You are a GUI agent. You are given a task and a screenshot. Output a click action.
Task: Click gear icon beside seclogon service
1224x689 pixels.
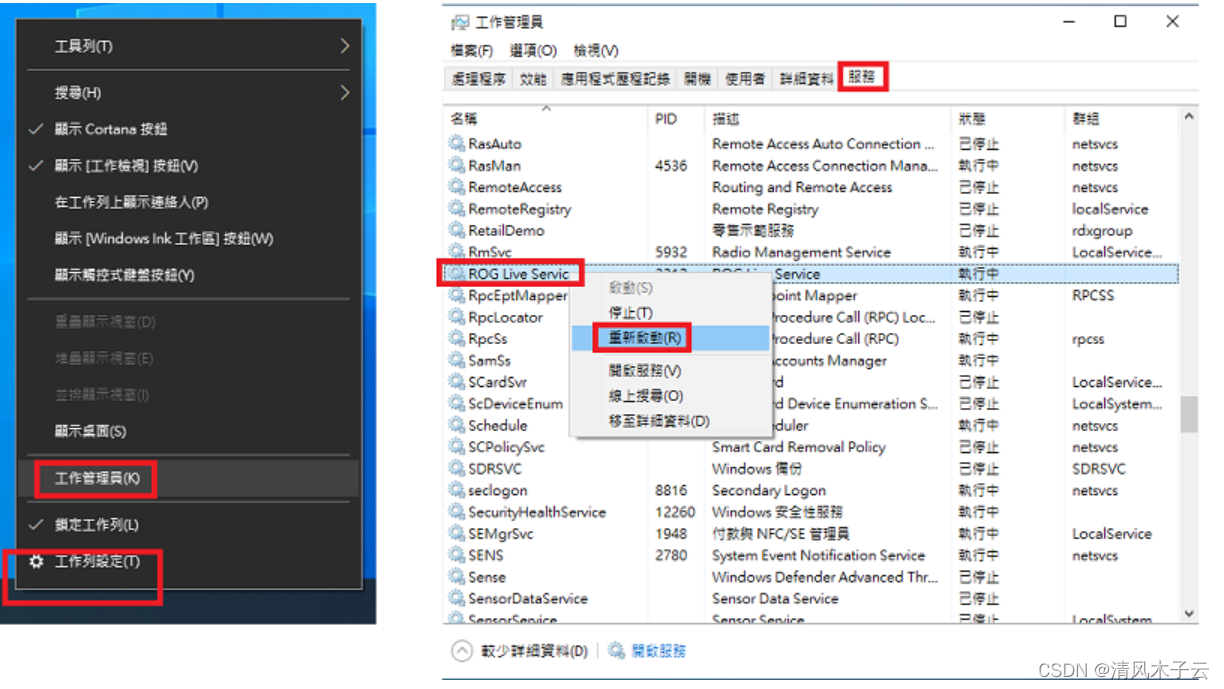[457, 490]
